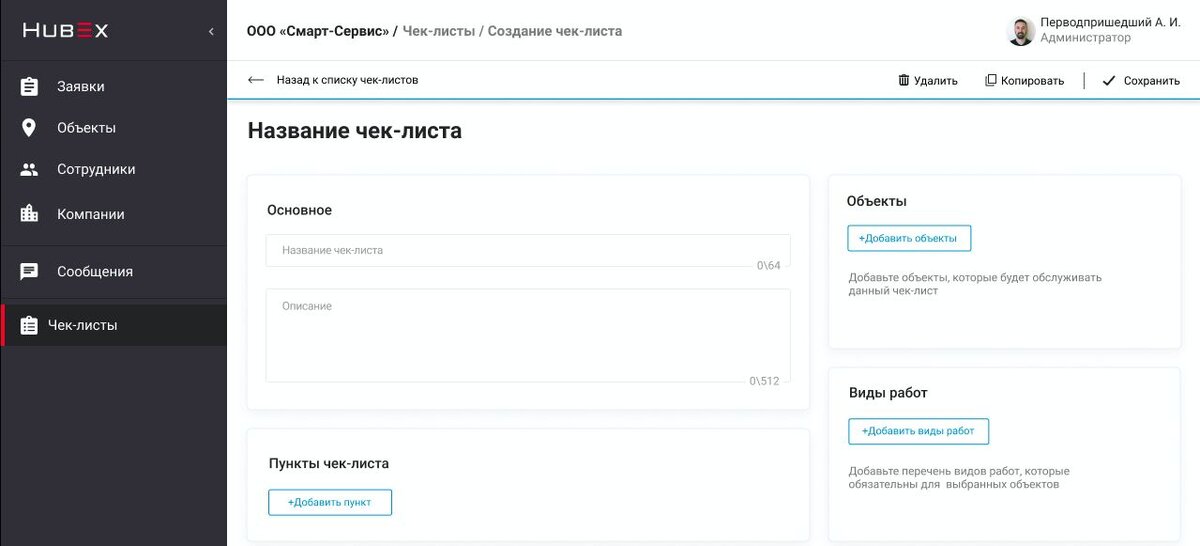Click the back arrow icon
Viewport: 1200px width, 546px height.
[256, 80]
